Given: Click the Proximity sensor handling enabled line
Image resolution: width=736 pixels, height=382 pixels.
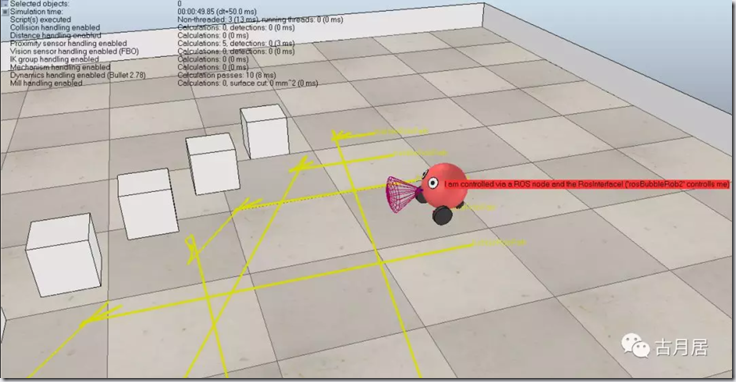Looking at the screenshot, I should [69, 43].
